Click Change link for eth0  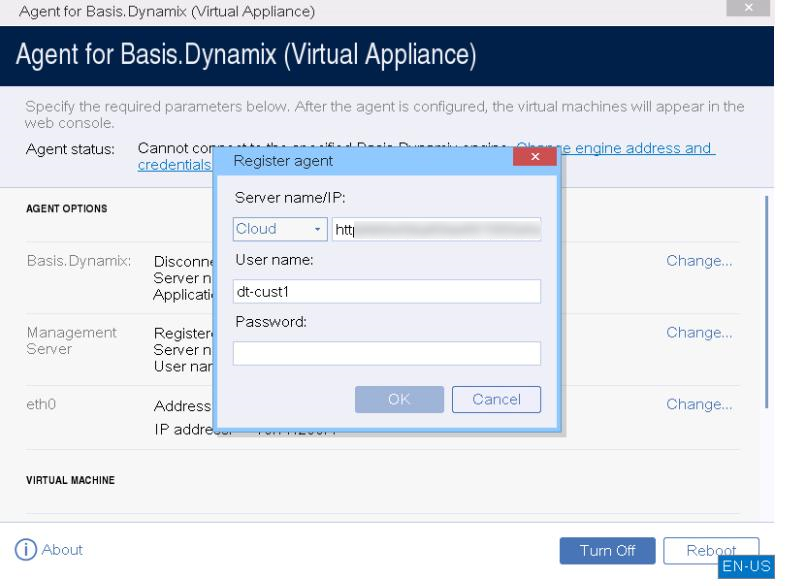pyautogui.click(x=699, y=405)
